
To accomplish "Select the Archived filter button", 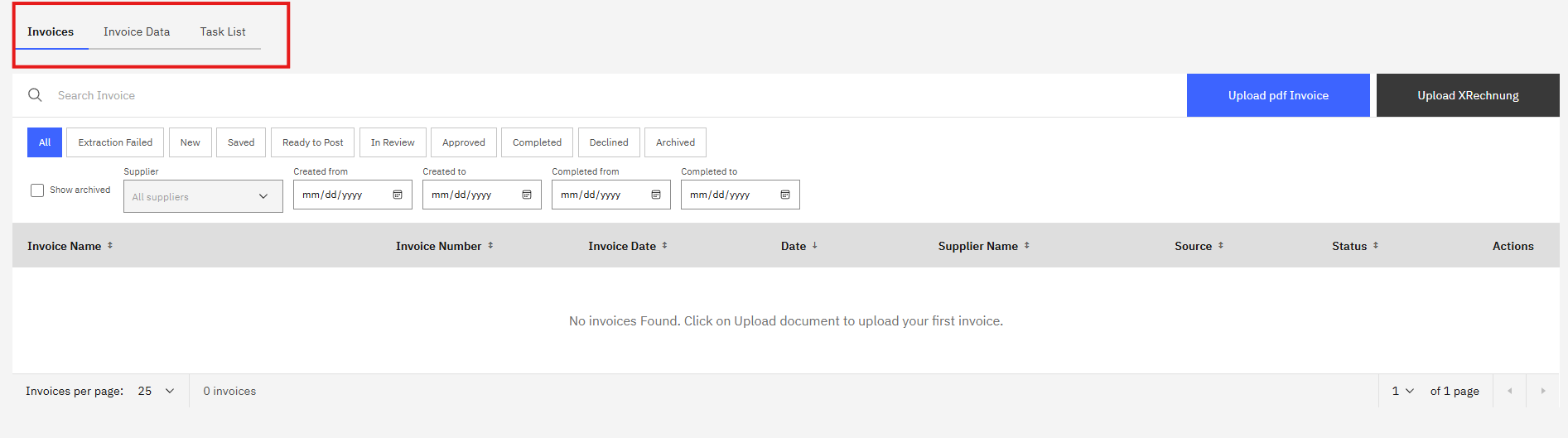I will point(676,142).
